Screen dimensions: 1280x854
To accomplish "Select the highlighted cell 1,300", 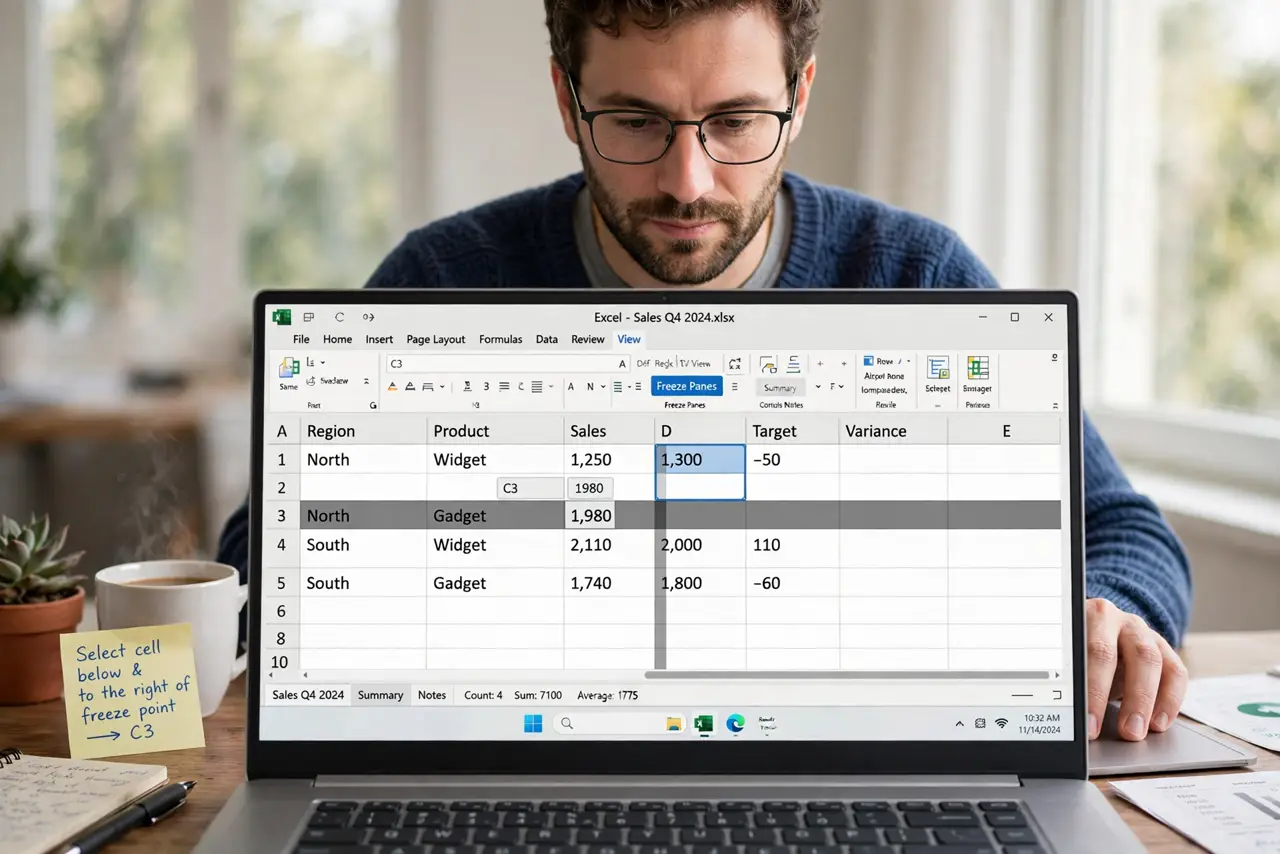I will (x=700, y=460).
